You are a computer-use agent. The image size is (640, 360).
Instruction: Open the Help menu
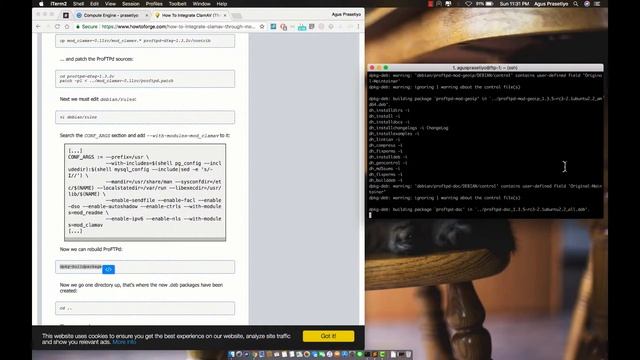pos(222,4)
